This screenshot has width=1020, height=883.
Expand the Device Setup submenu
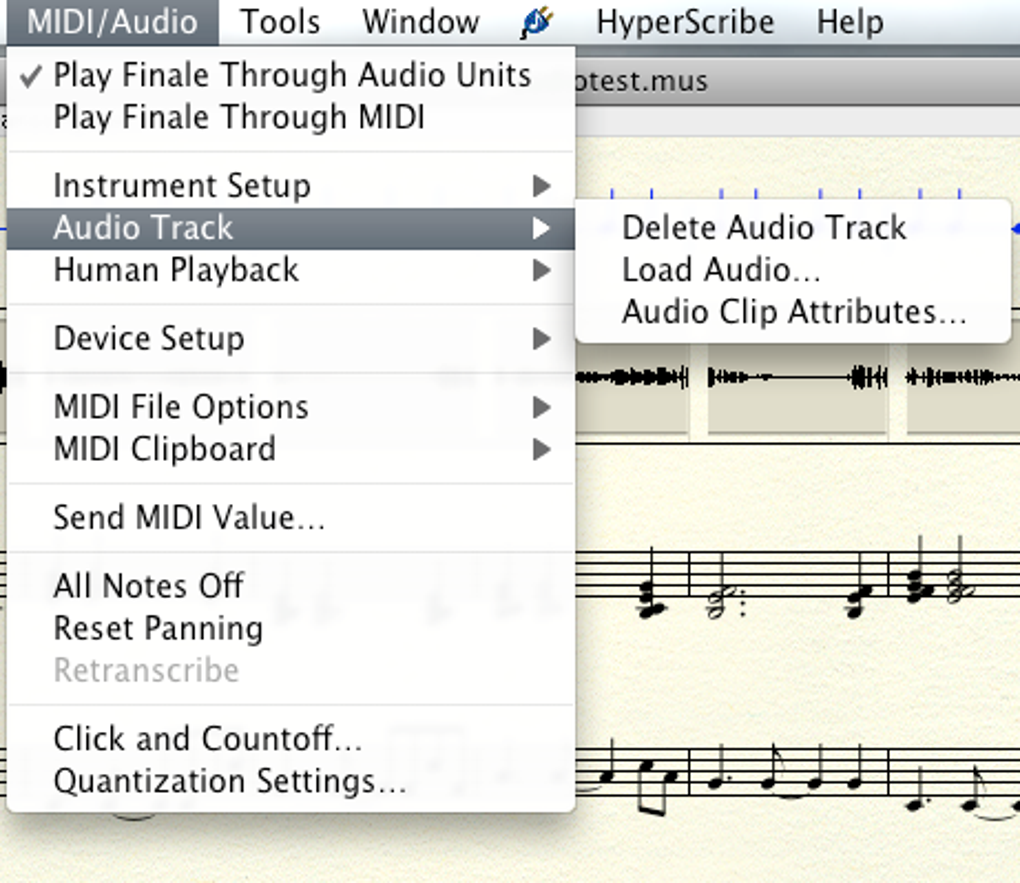coord(291,338)
